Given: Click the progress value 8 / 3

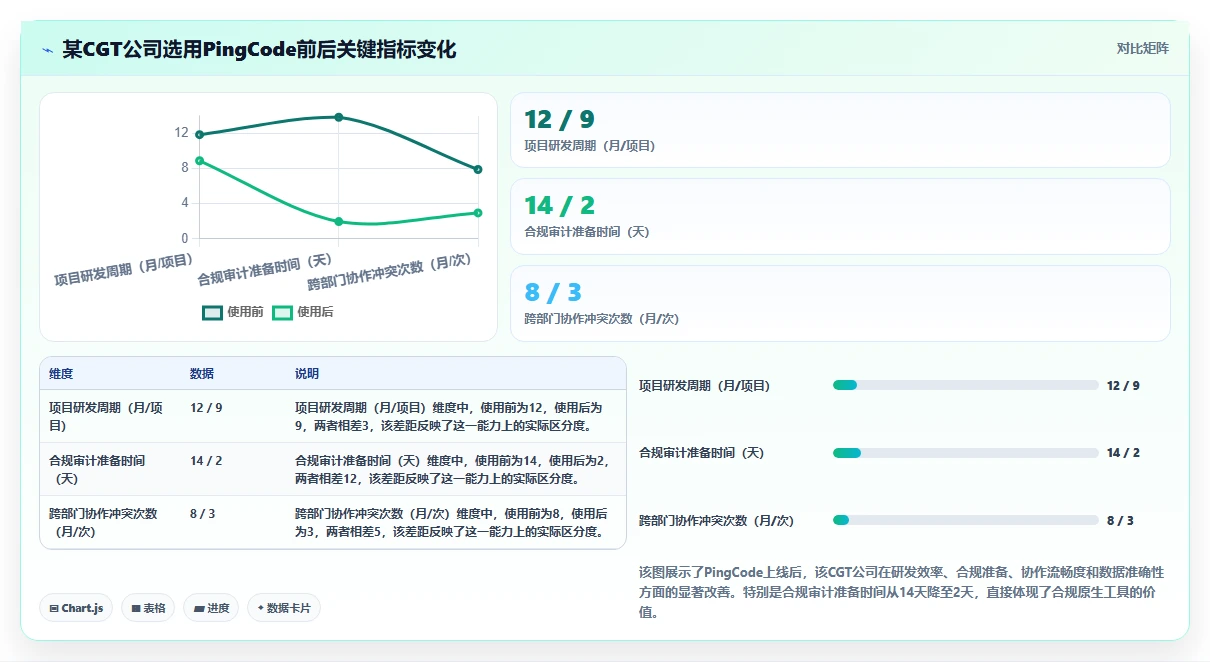Looking at the screenshot, I should (1120, 520).
